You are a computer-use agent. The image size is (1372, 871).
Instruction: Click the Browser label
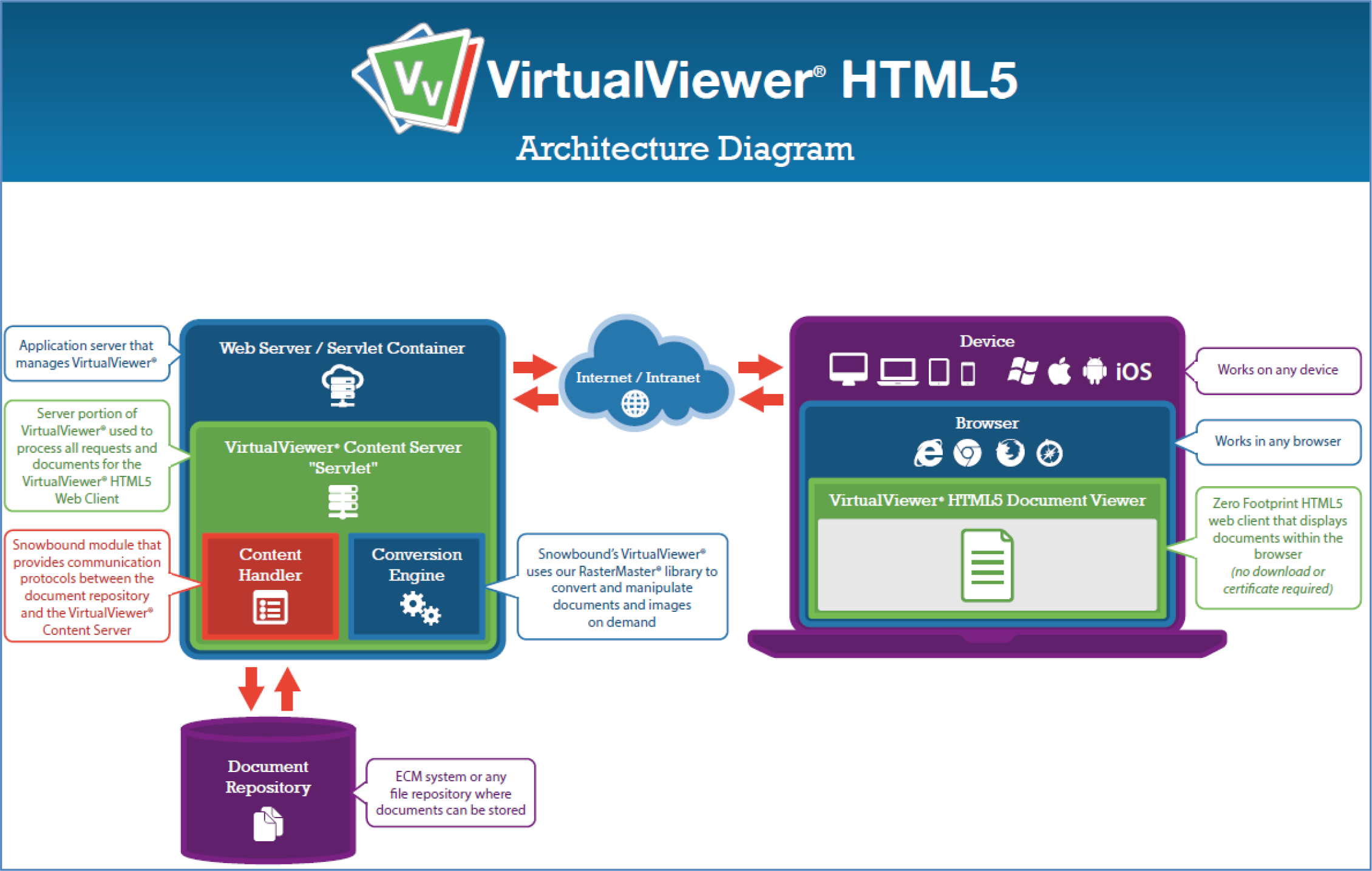987,423
